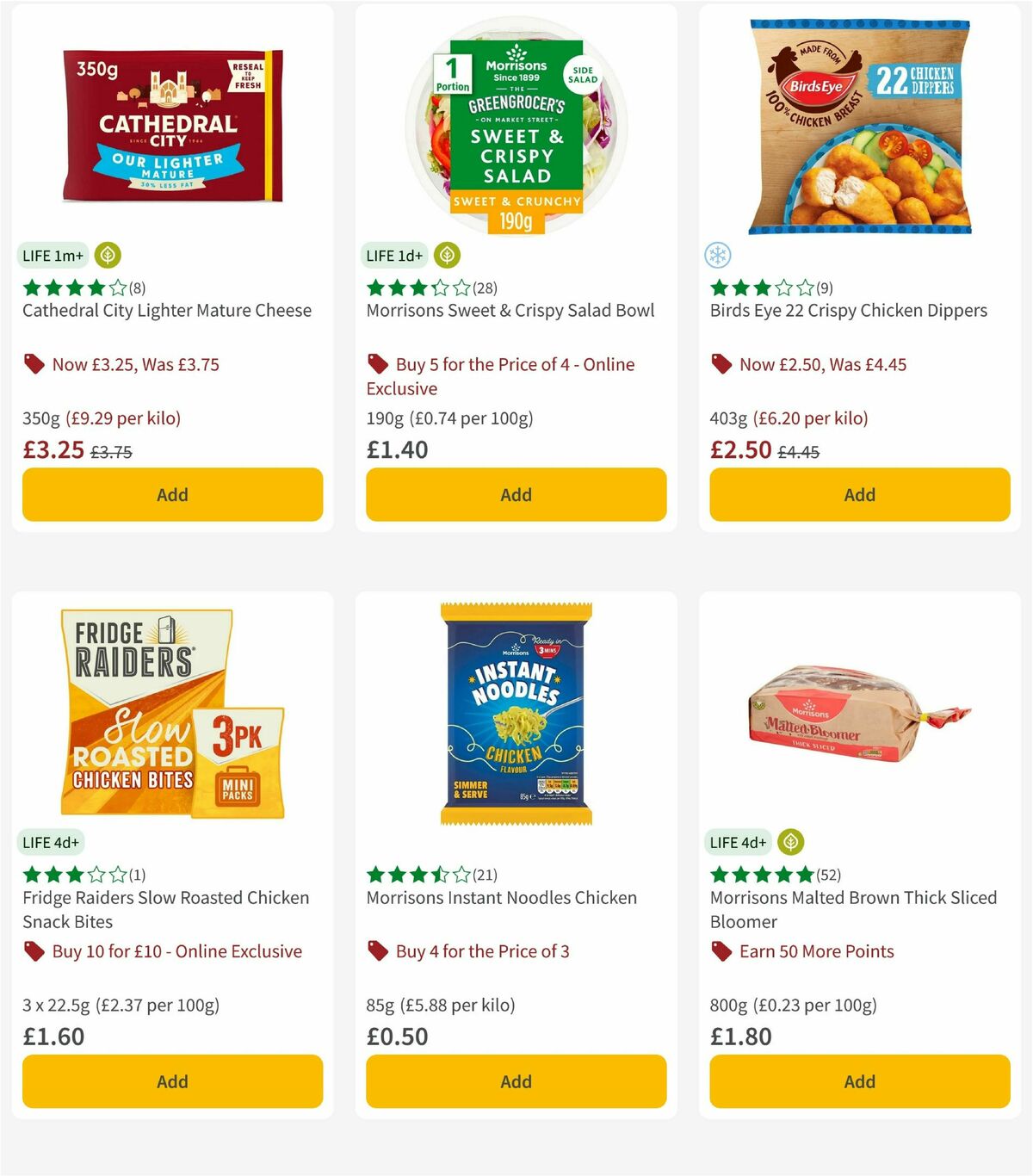Click the LIFE 1m+ badge on Cathedral City
The image size is (1033, 1176).
(52, 255)
